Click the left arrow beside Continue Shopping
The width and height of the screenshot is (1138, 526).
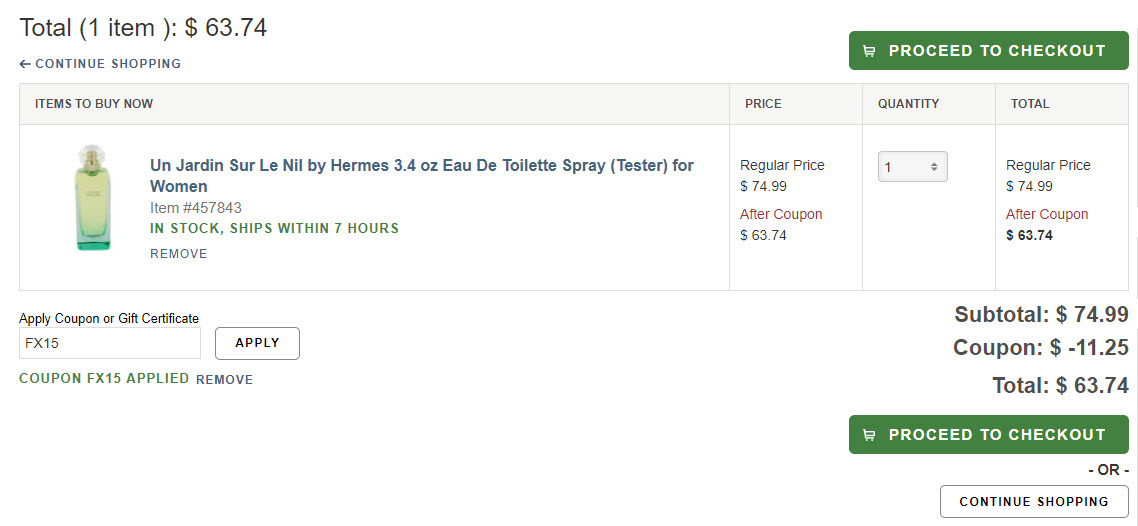click(25, 64)
